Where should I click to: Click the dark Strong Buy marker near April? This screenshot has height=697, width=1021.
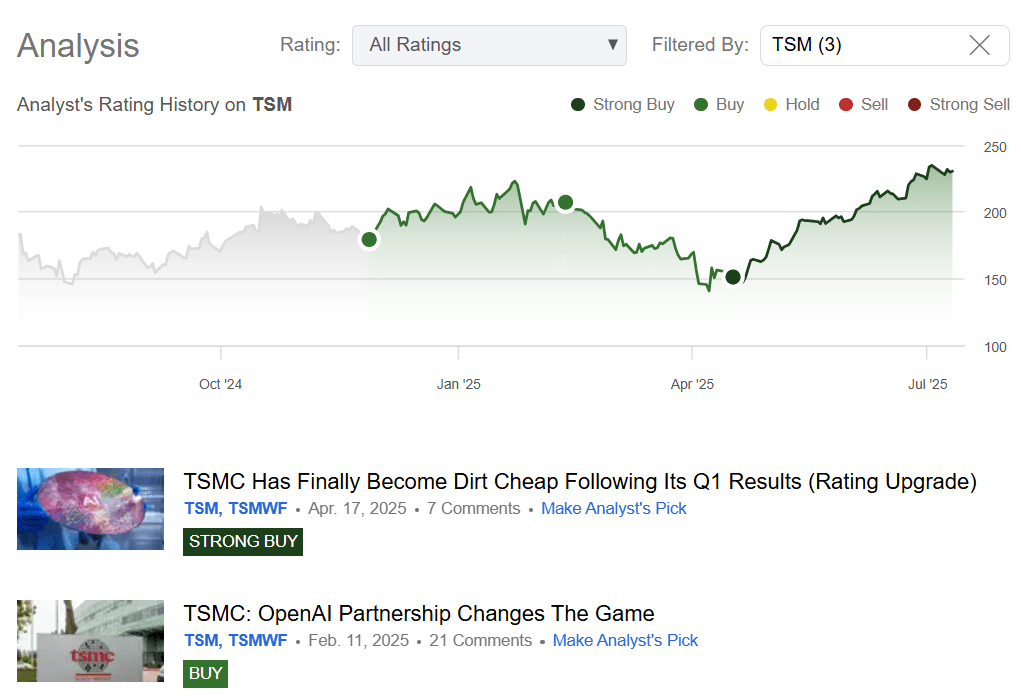(x=732, y=277)
